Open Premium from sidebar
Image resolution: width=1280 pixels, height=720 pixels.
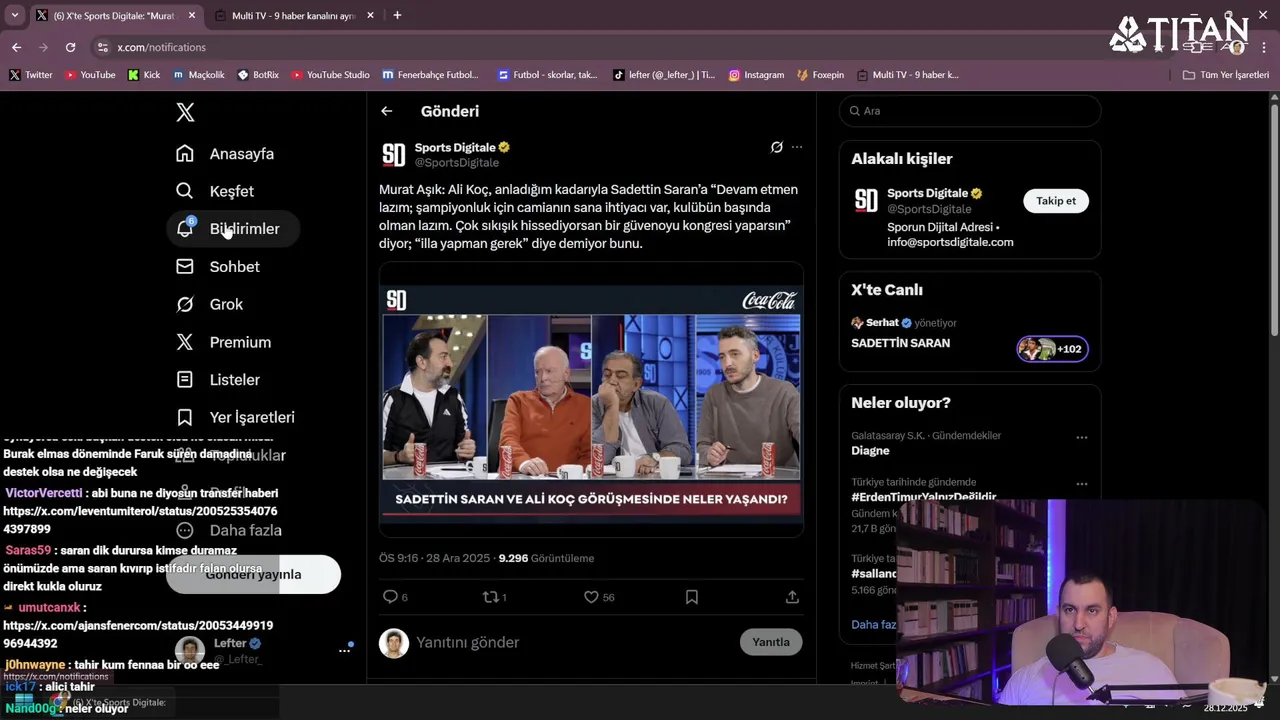(x=224, y=342)
